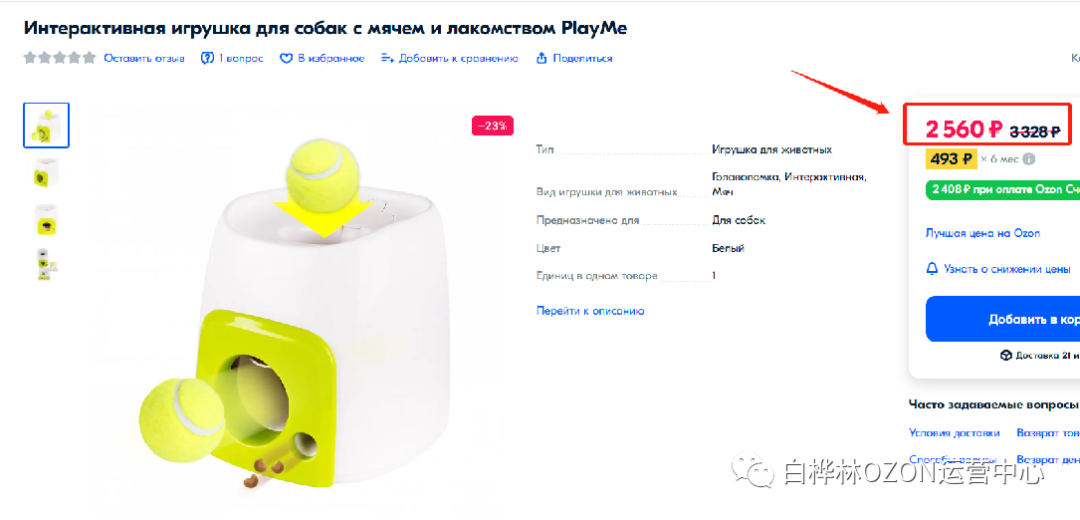Click 'Добавить в корзину' blue button
The image size is (1080, 520).
pos(1003,319)
